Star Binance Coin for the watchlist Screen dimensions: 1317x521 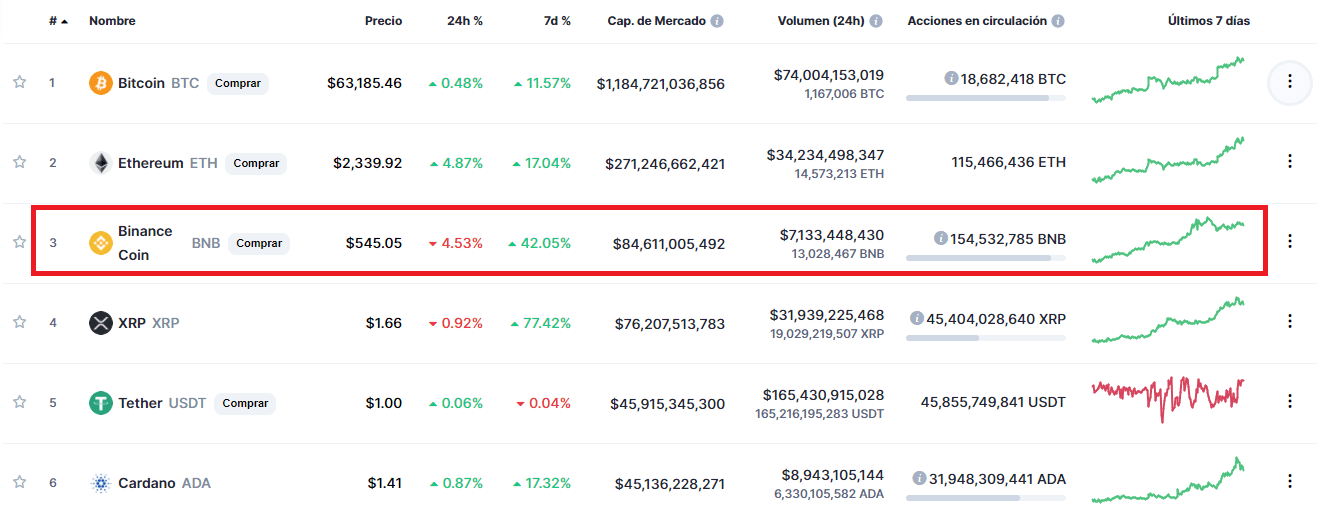pos(19,242)
